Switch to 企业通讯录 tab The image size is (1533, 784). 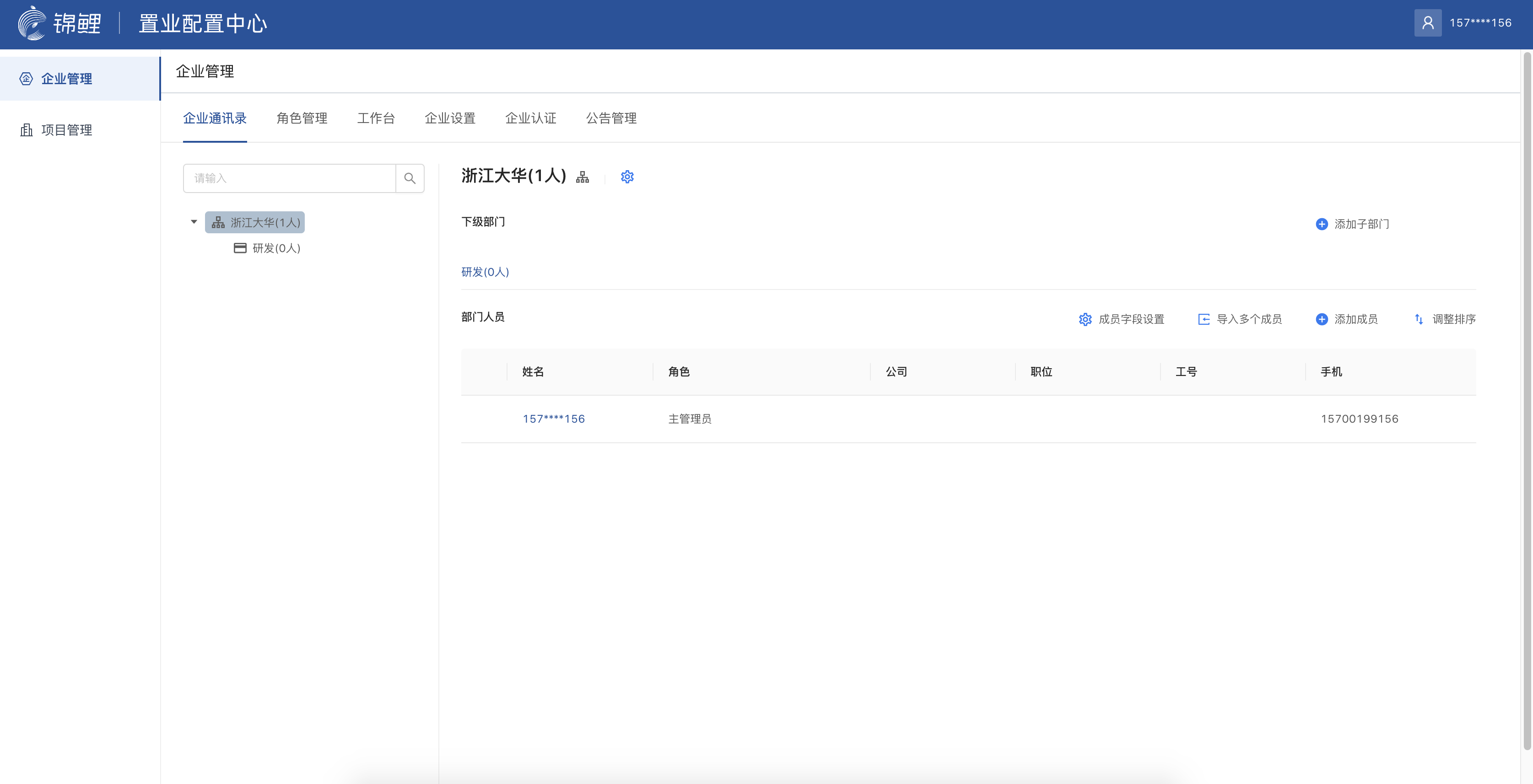215,118
